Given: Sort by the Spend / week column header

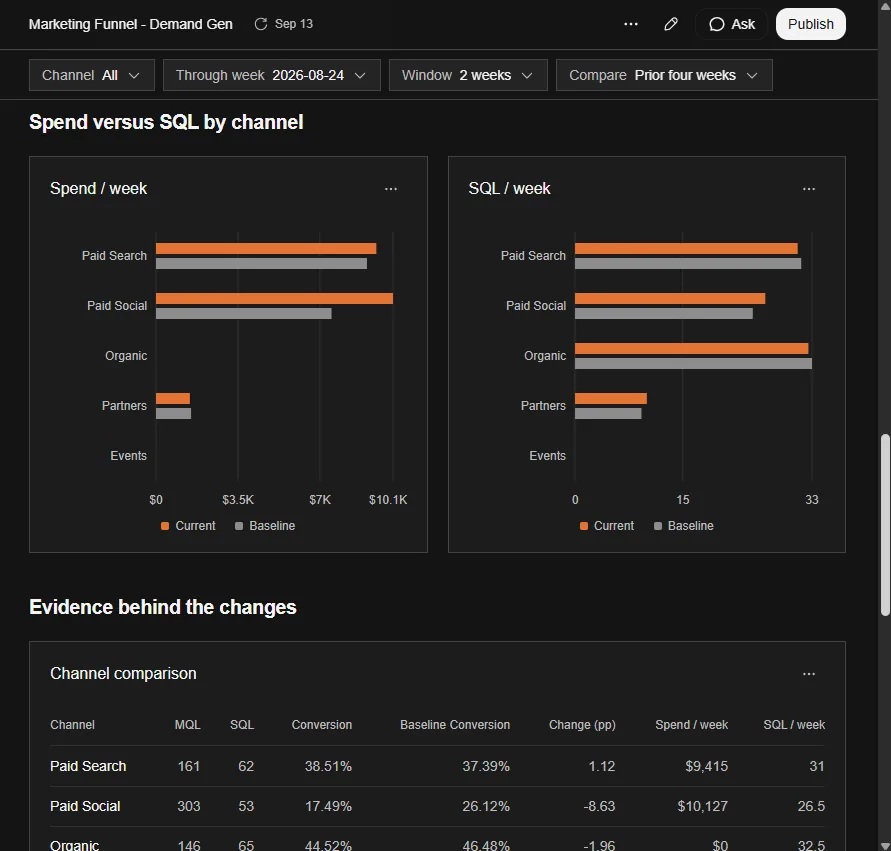Looking at the screenshot, I should pos(692,725).
